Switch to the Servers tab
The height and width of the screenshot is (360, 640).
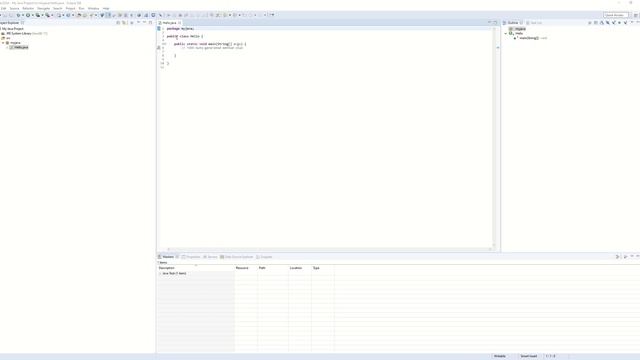(x=211, y=257)
